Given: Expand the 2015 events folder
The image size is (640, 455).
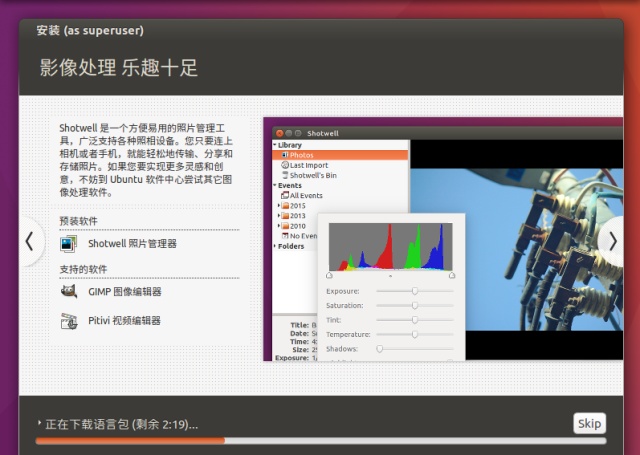Looking at the screenshot, I should (x=279, y=205).
